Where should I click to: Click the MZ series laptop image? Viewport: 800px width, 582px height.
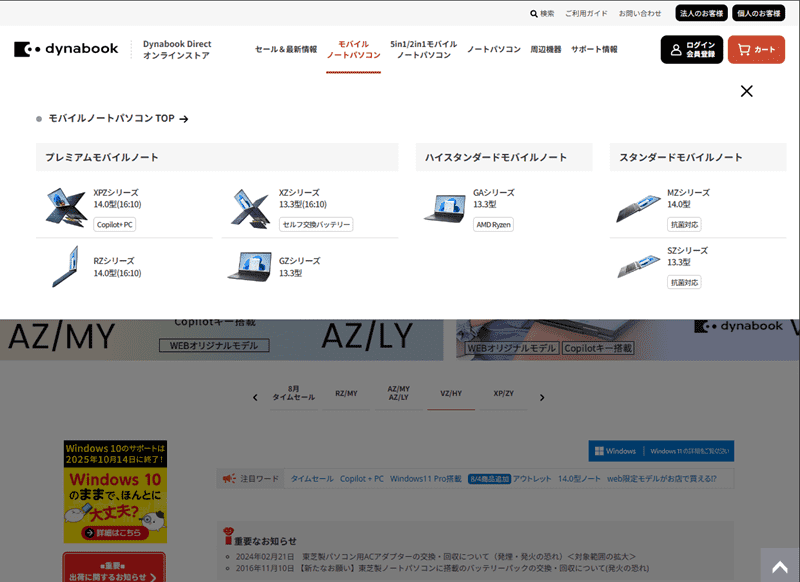pyautogui.click(x=638, y=208)
